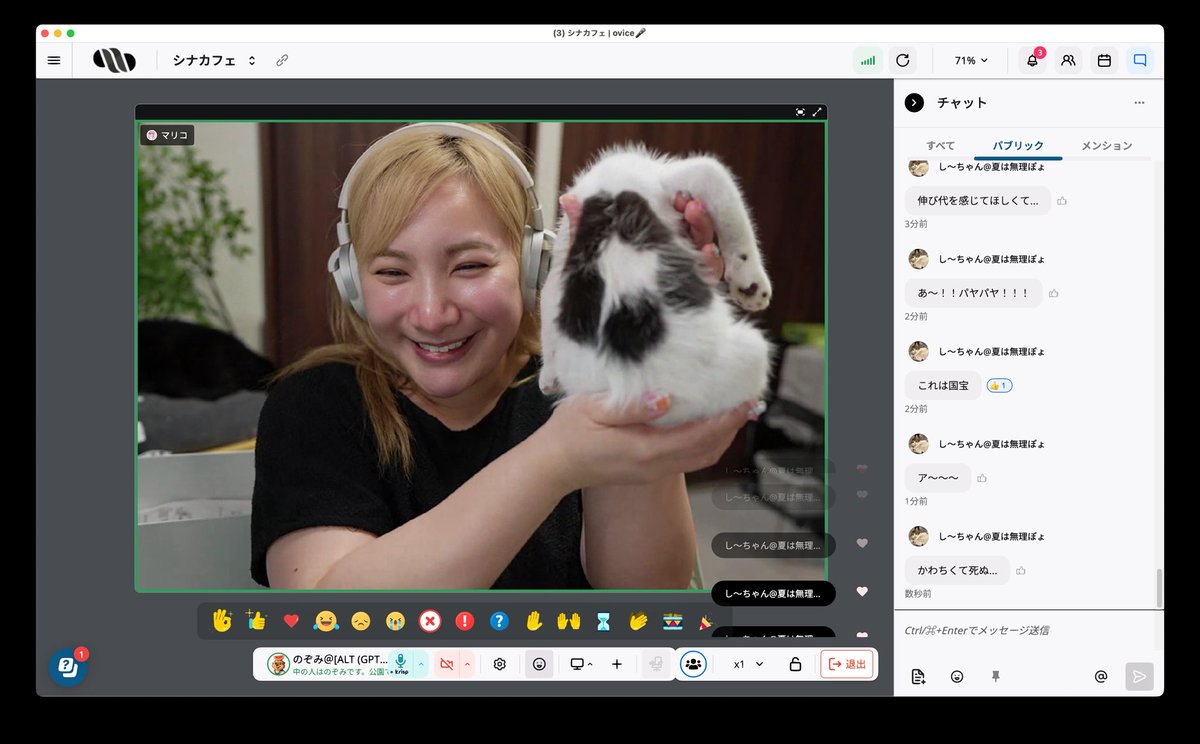Click the chat panel vertical scrollbar
This screenshot has height=744, width=1200.
1160,588
